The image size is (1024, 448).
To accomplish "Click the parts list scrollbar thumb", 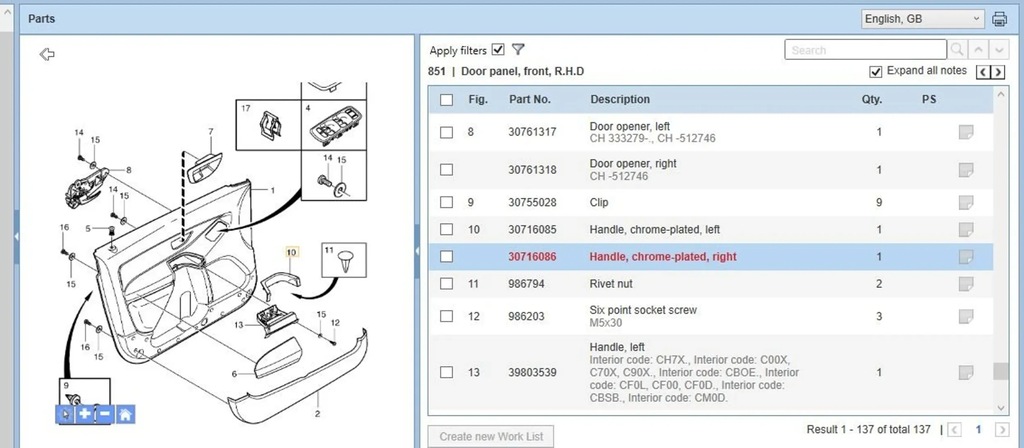I will (1000, 371).
